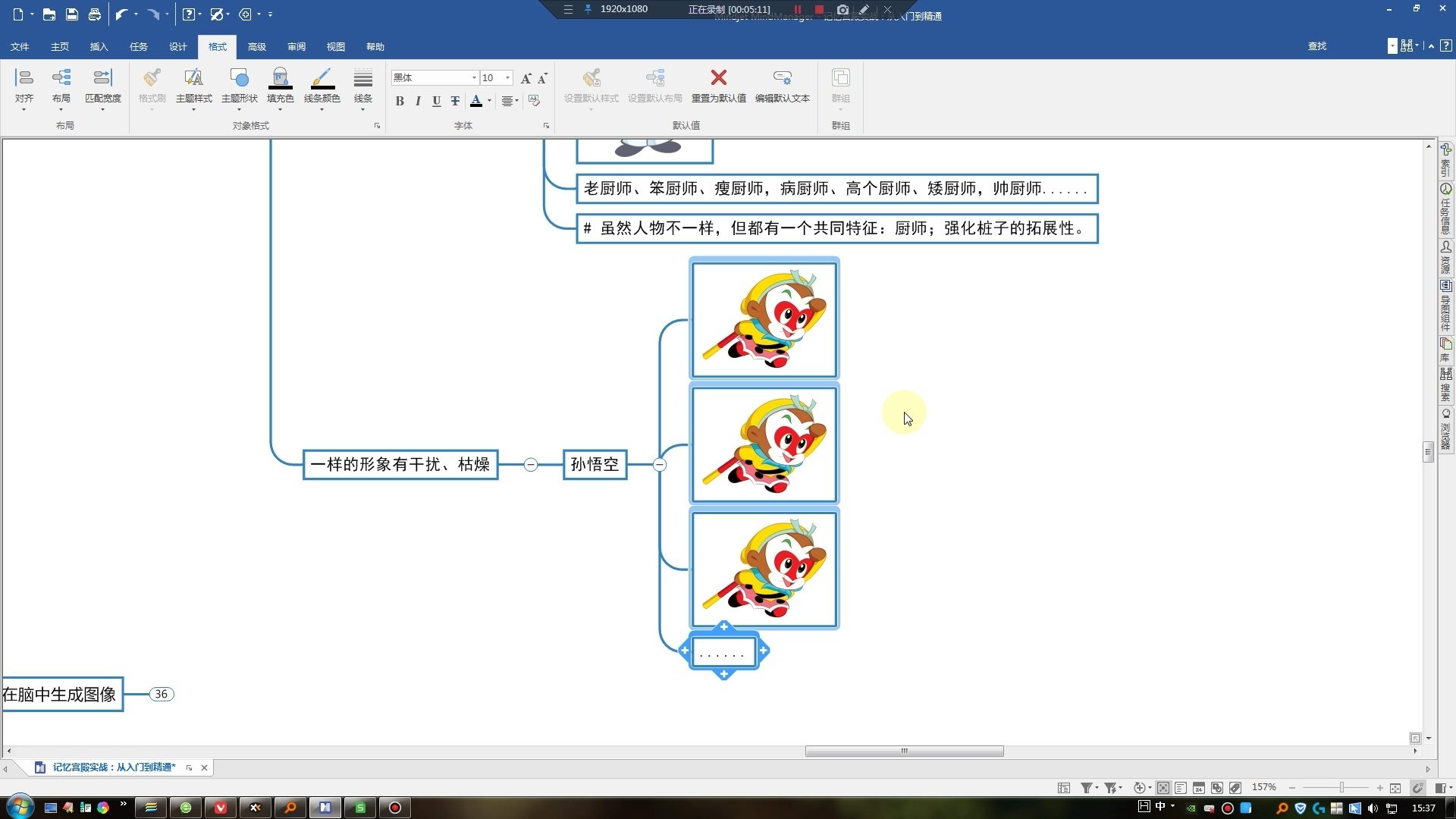Open 主题形状 topic shape tool
This screenshot has height=819, width=1456.
pyautogui.click(x=239, y=79)
